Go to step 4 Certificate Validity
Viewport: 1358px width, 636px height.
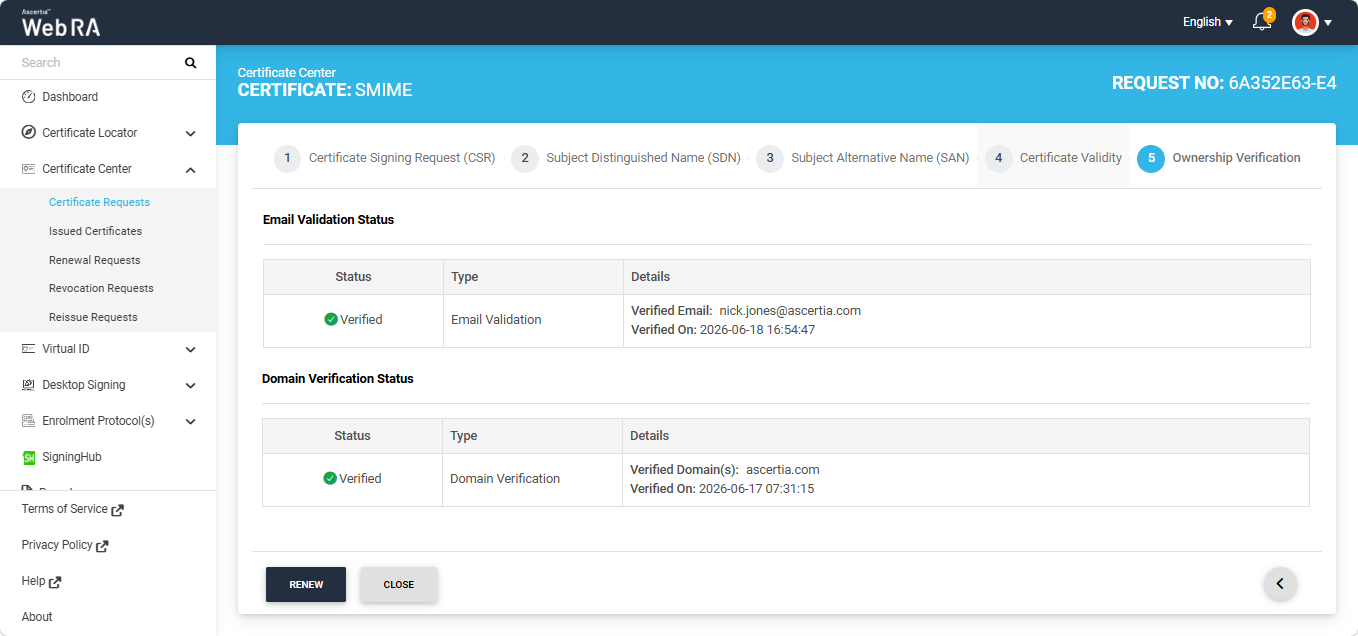coord(1054,158)
